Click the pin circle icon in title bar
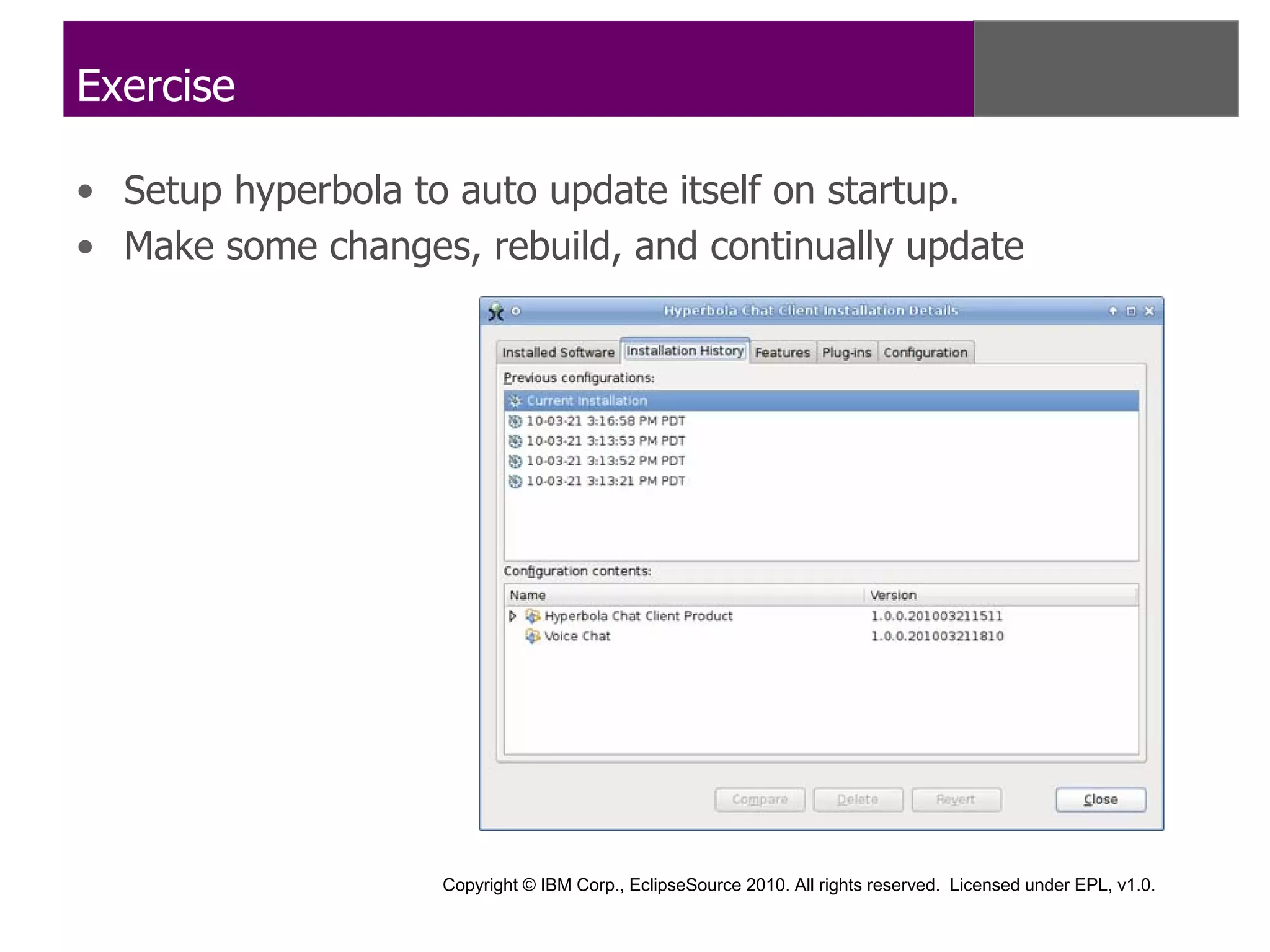 point(516,311)
